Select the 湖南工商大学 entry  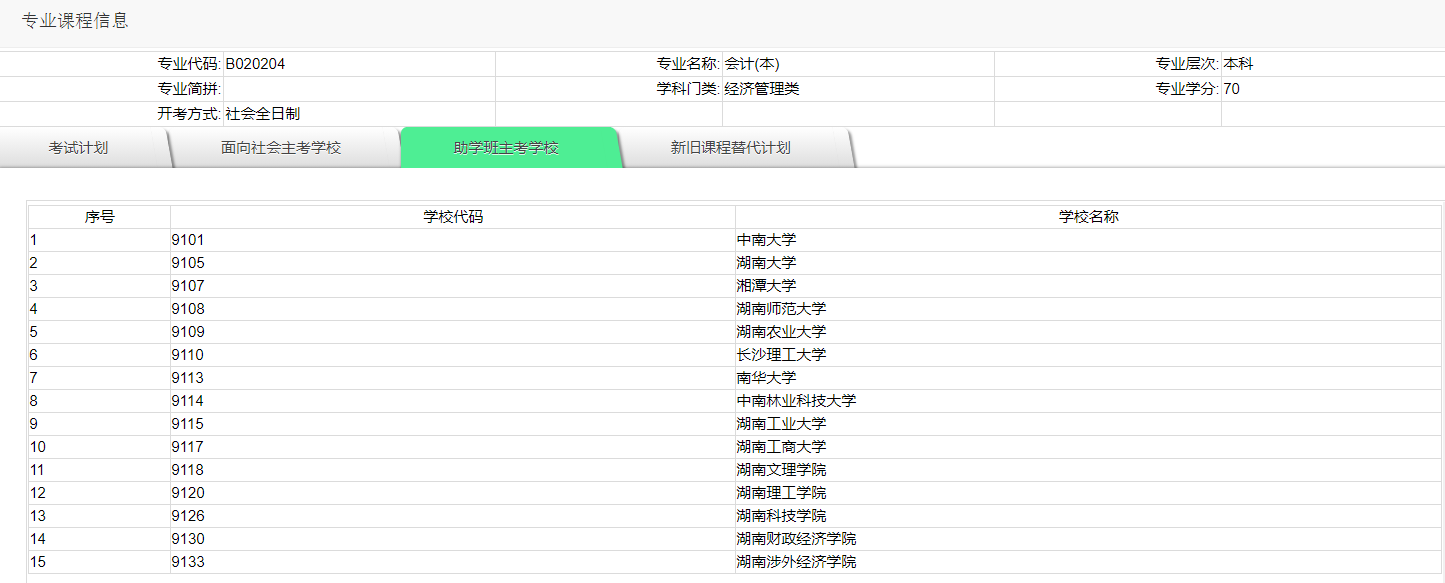[x=777, y=446]
